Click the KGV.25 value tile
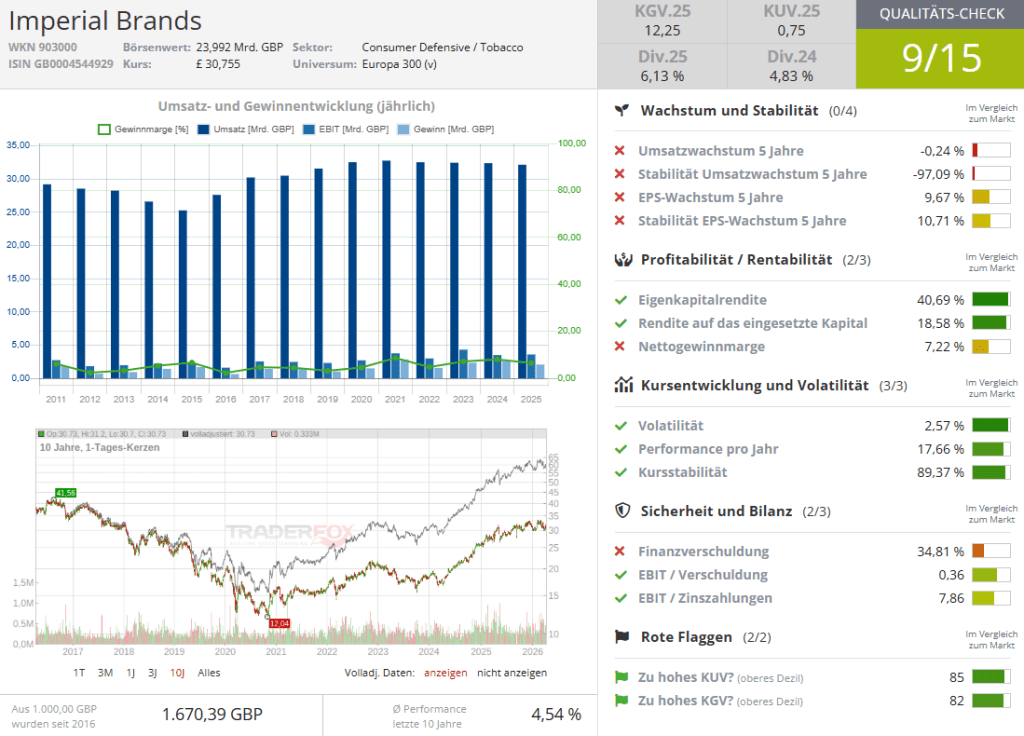The height and width of the screenshot is (736, 1024). coord(662,22)
